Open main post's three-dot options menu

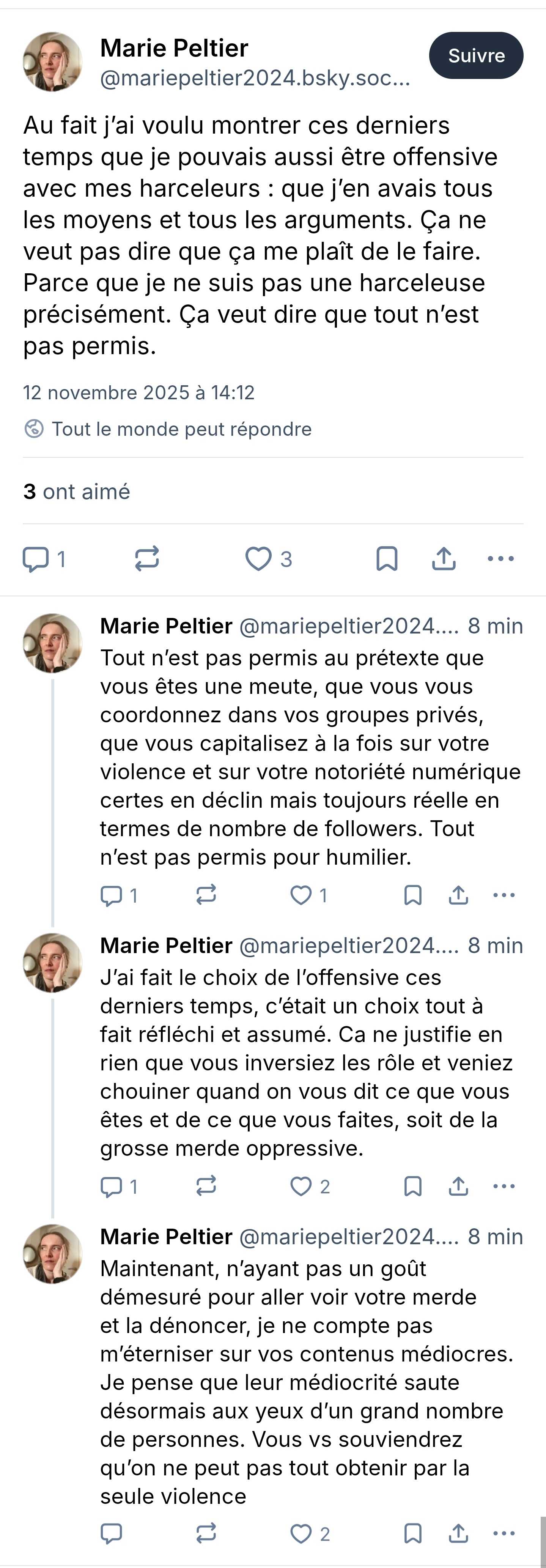[x=501, y=559]
